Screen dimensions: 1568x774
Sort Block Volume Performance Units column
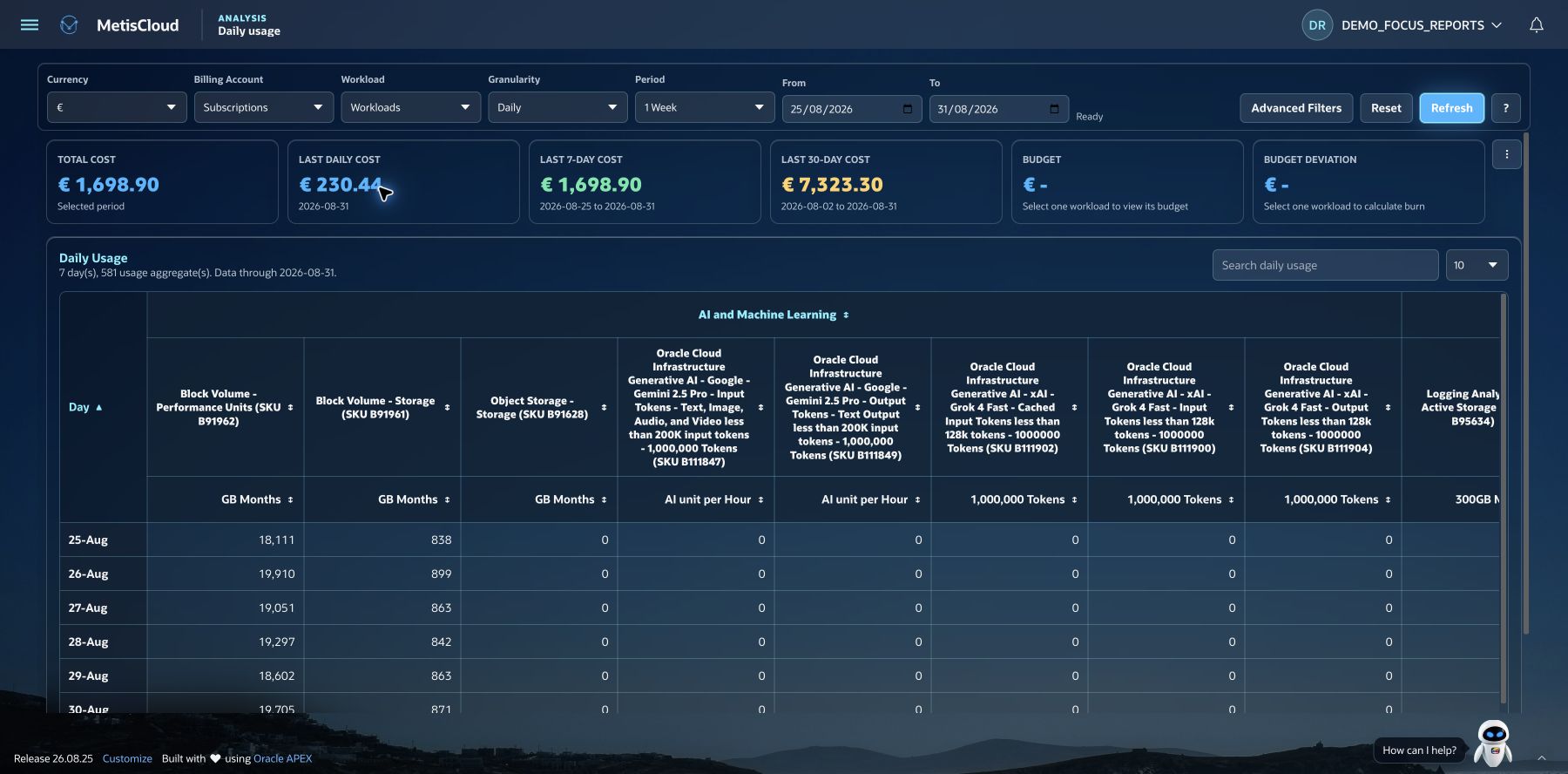290,407
